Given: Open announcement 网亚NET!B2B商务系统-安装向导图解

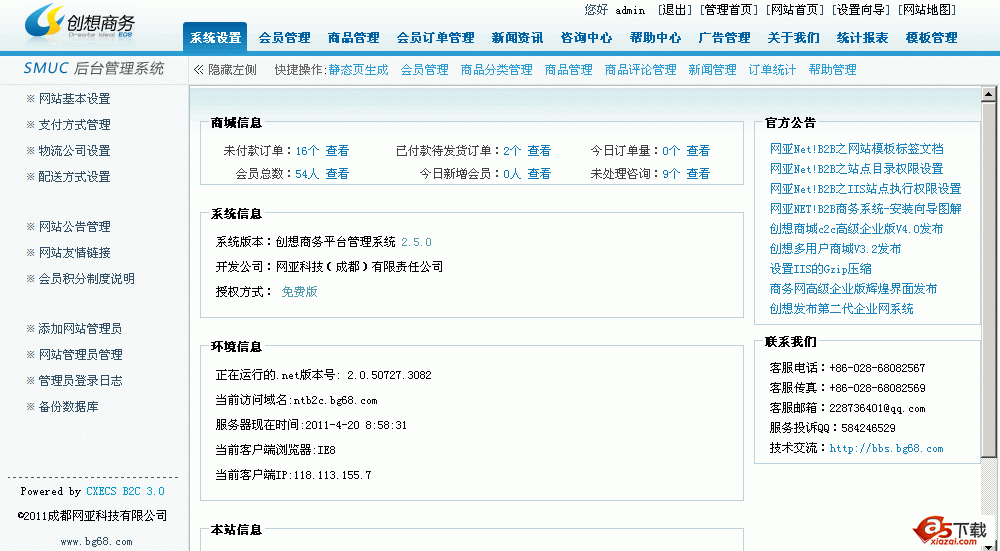Looking at the screenshot, I should click(865, 209).
